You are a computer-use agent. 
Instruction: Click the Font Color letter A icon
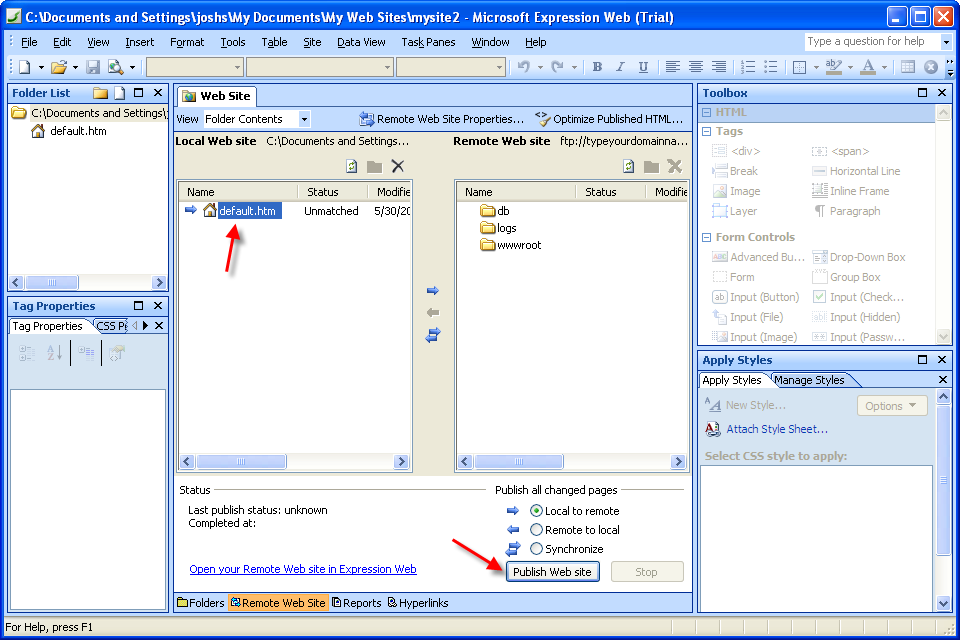click(x=868, y=67)
